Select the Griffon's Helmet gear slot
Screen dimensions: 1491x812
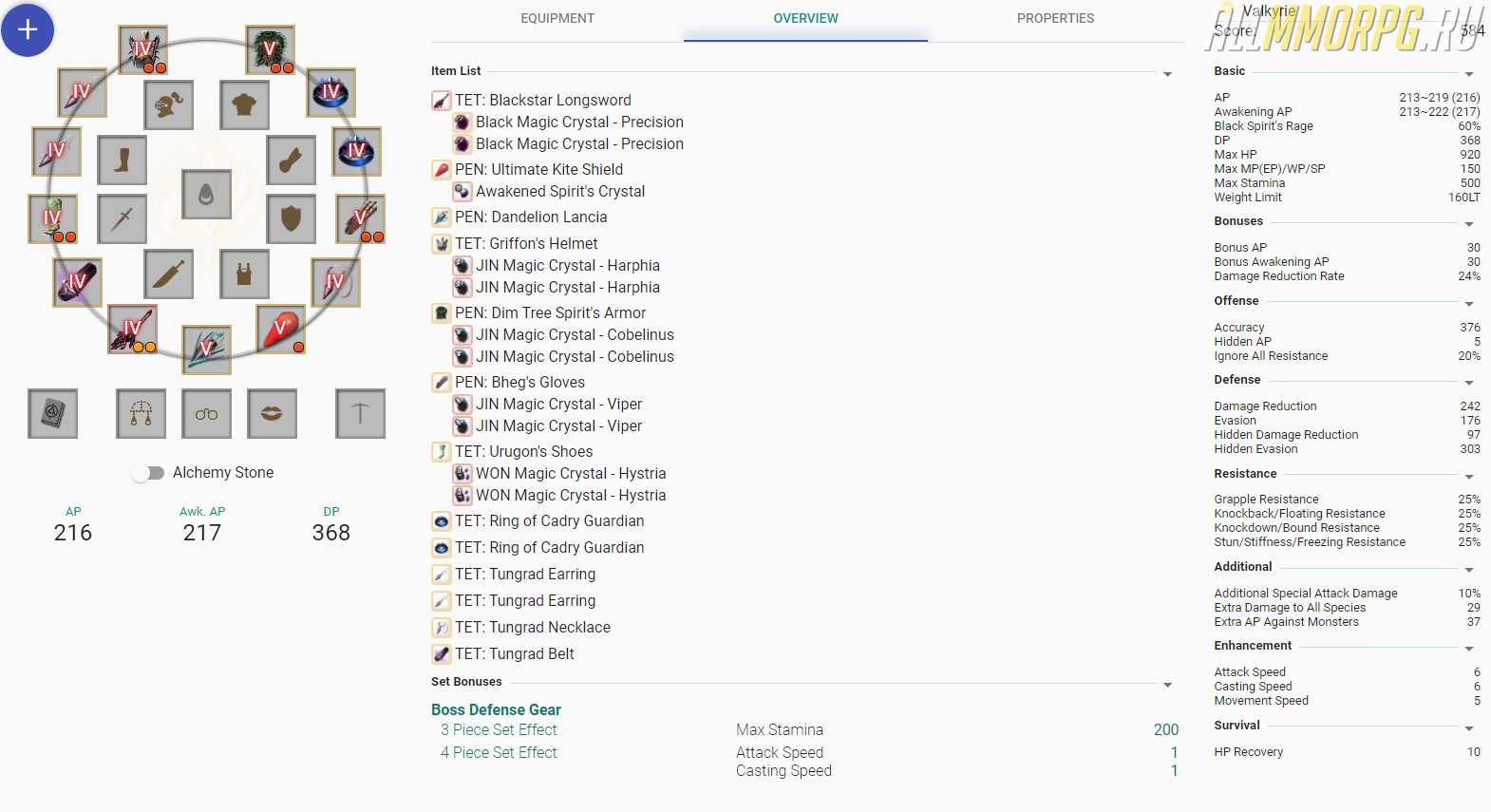pos(142,50)
